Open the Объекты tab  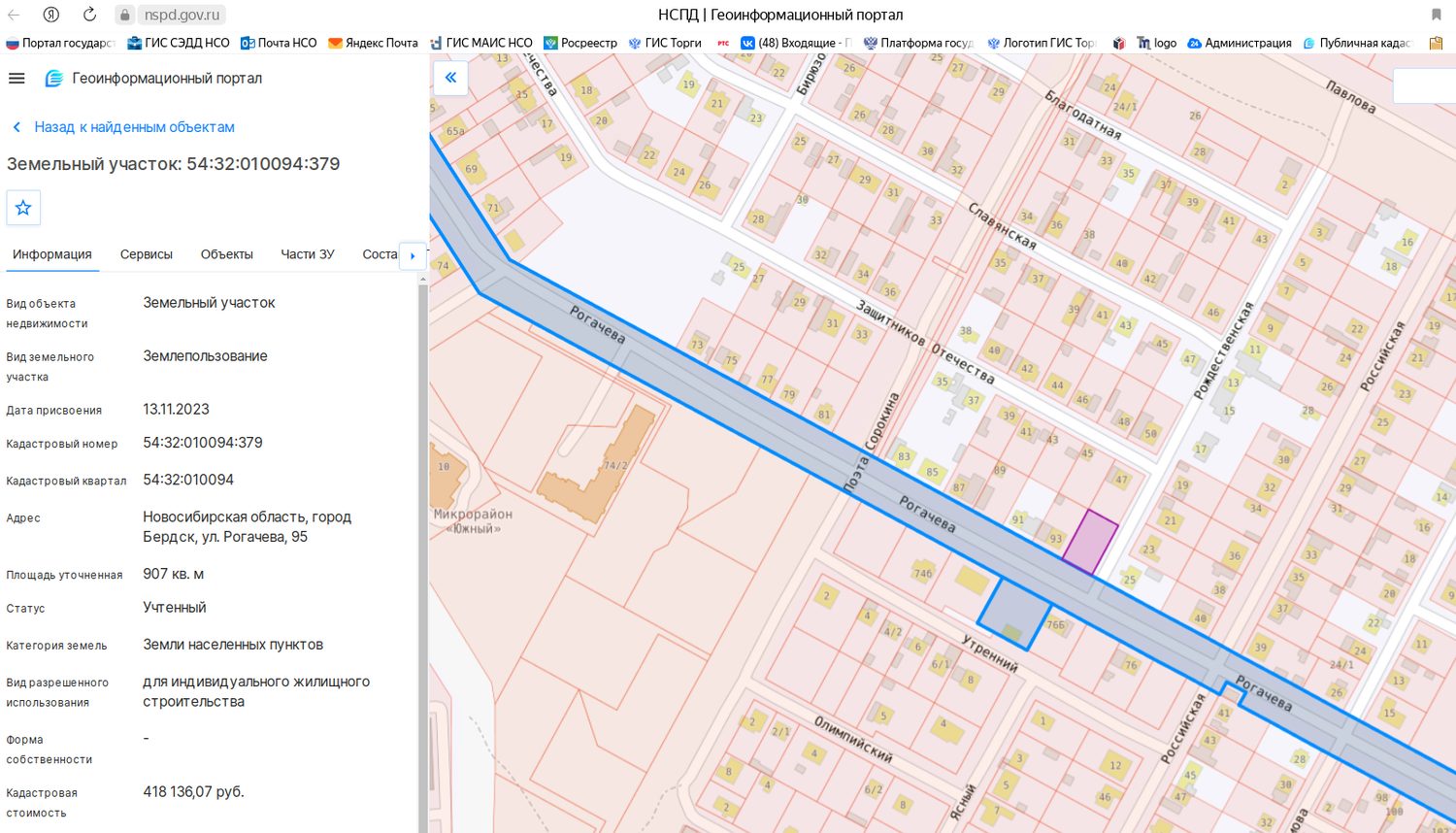pos(227,254)
